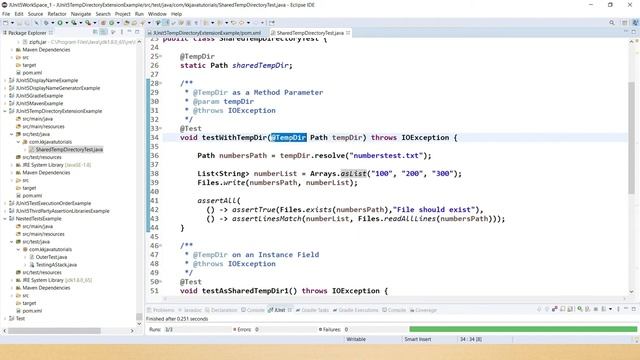640x360 pixels.
Task: Toggle Link with Editor in Package Explorer
Action: (104, 32)
